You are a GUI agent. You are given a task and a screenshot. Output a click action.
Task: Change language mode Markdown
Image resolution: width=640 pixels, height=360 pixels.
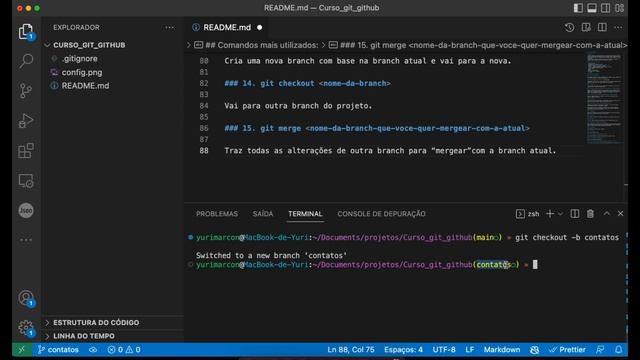pyautogui.click(x=502, y=350)
